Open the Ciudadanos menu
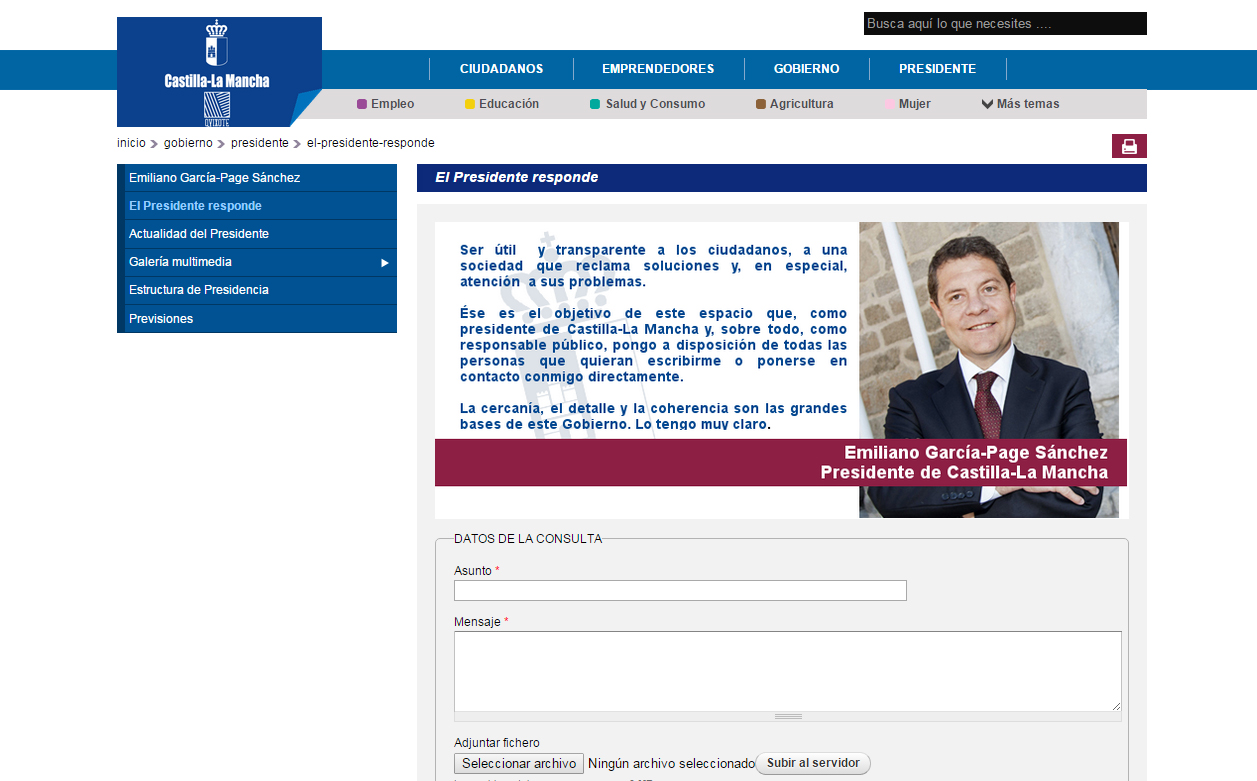1257x781 pixels. coord(501,69)
